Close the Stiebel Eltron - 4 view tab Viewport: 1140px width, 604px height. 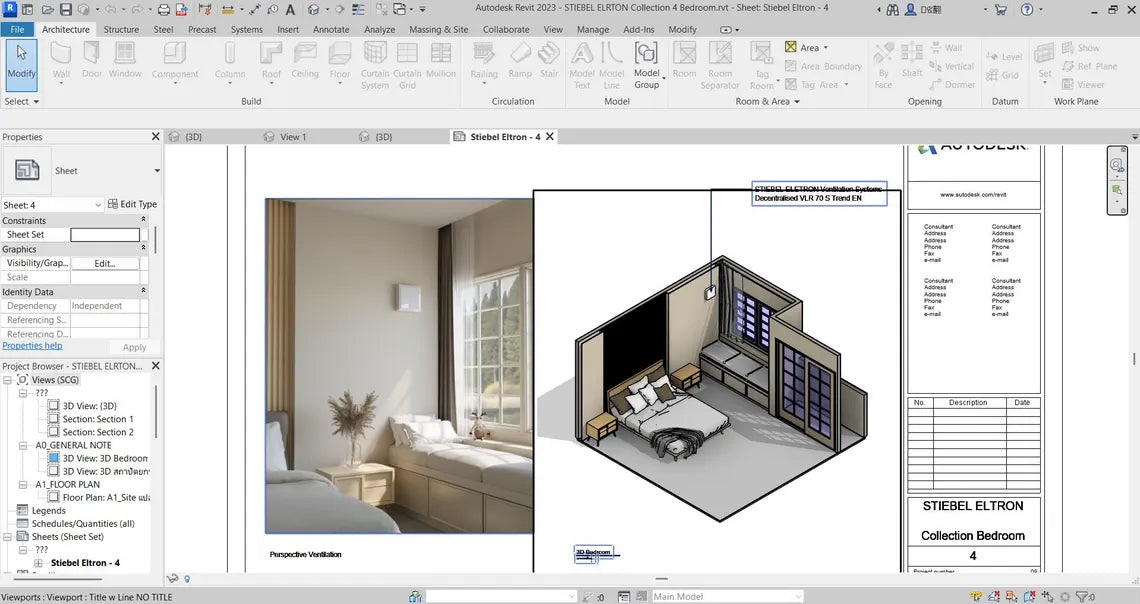(x=550, y=137)
